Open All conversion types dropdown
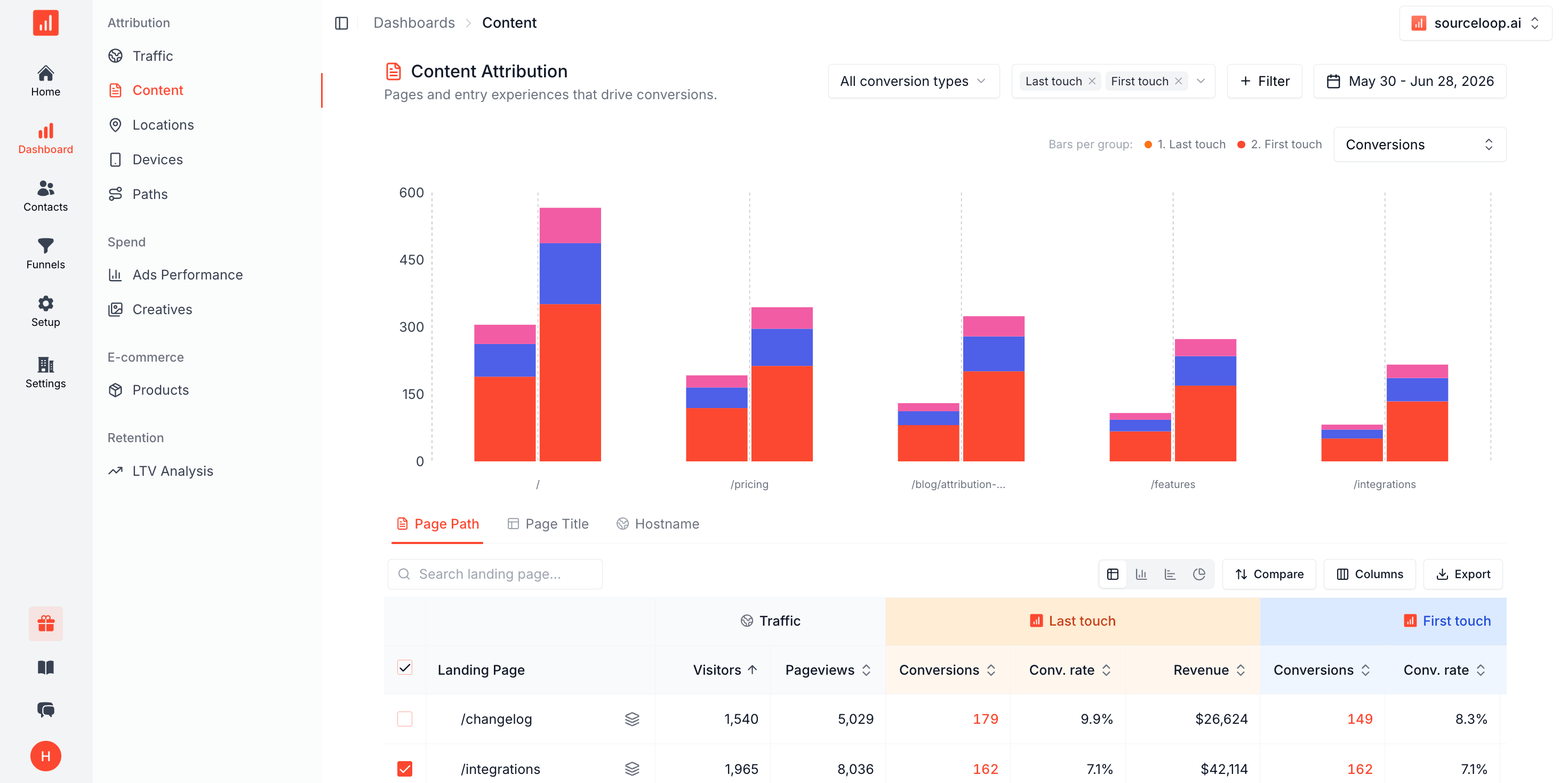This screenshot has width=1568, height=783. pos(914,81)
